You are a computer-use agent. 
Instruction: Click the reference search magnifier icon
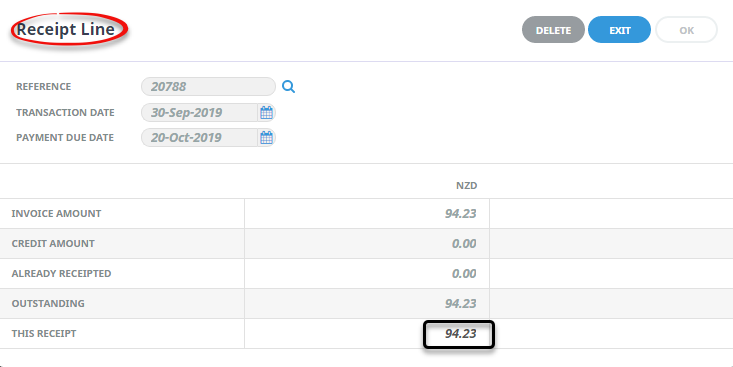click(x=288, y=86)
